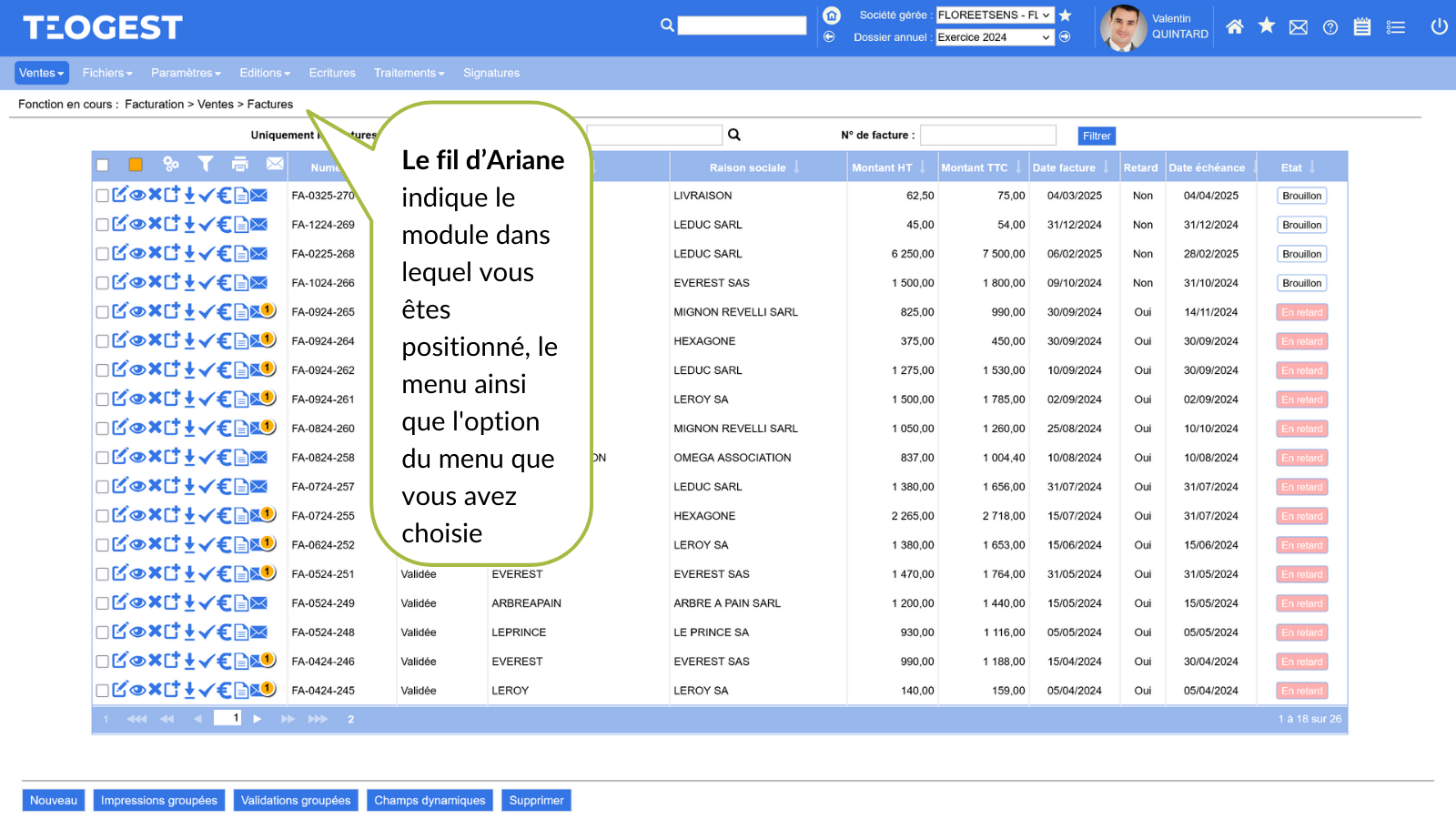1456x819 pixels.
Task: View invoice FA-0724-257 using the eye icon
Action: (137, 486)
